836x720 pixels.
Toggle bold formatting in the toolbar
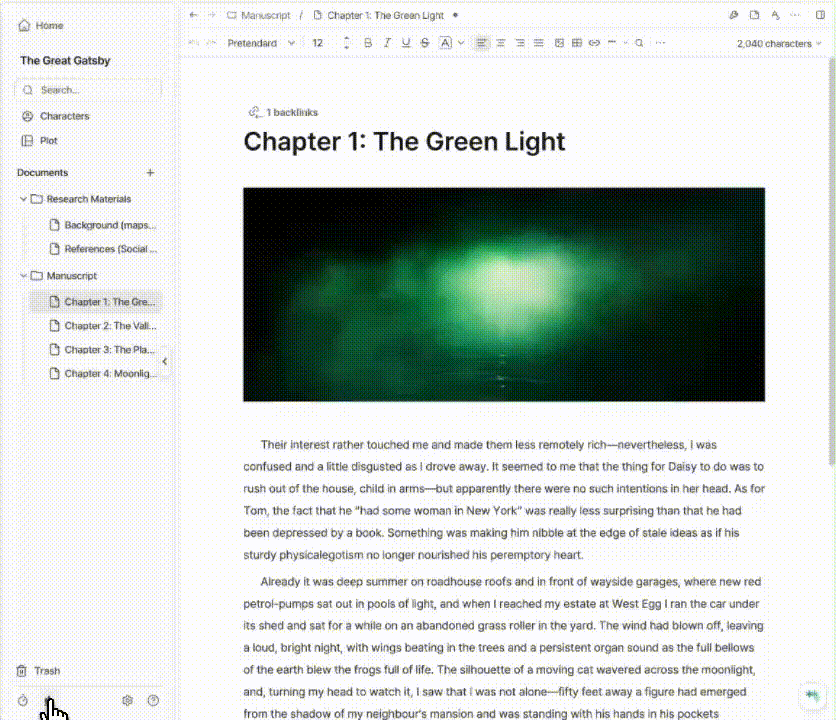[368, 43]
